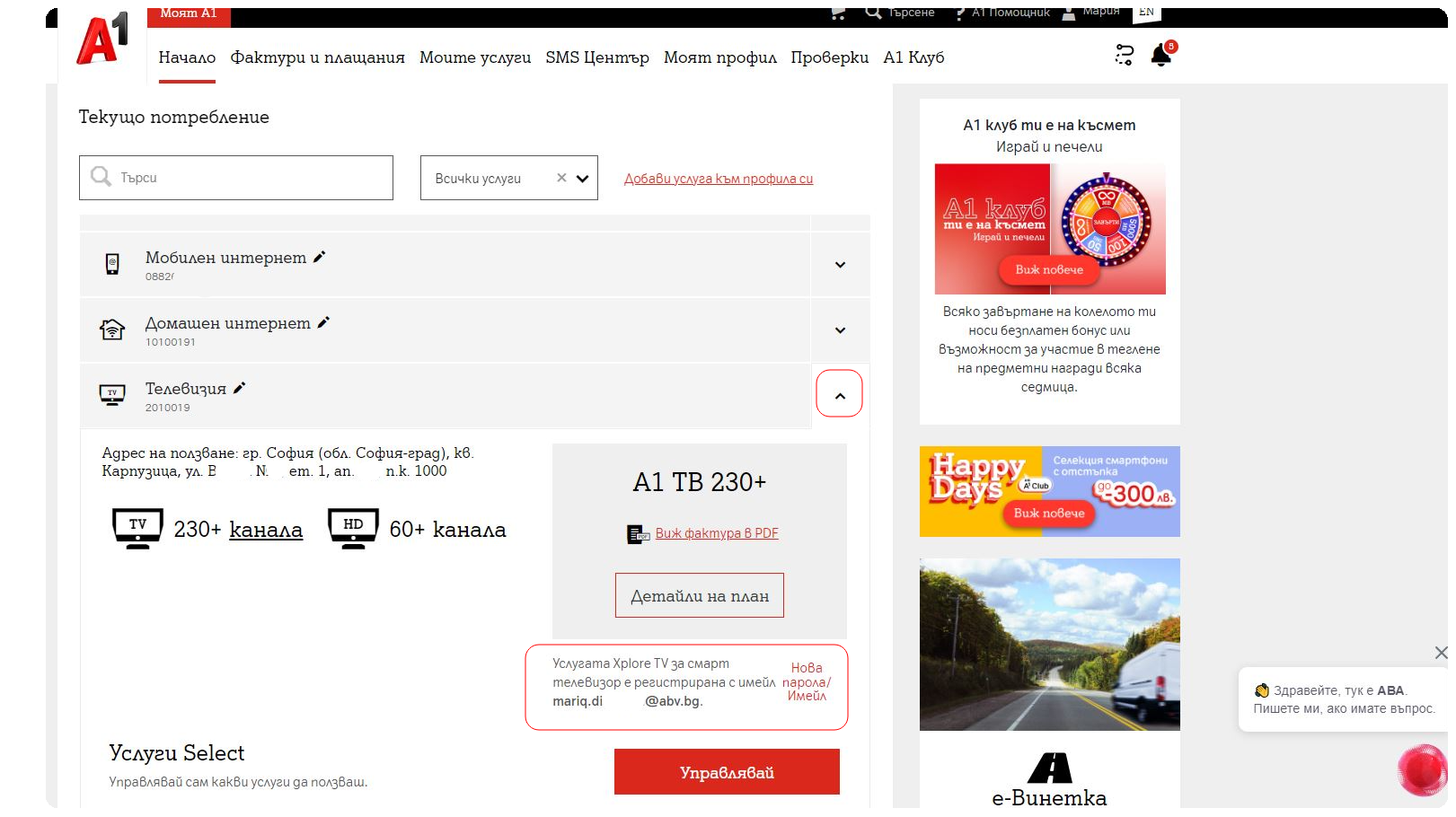Open the route/steps icon beside the bell
Viewport: 1456px width, 817px height.
(x=1125, y=55)
